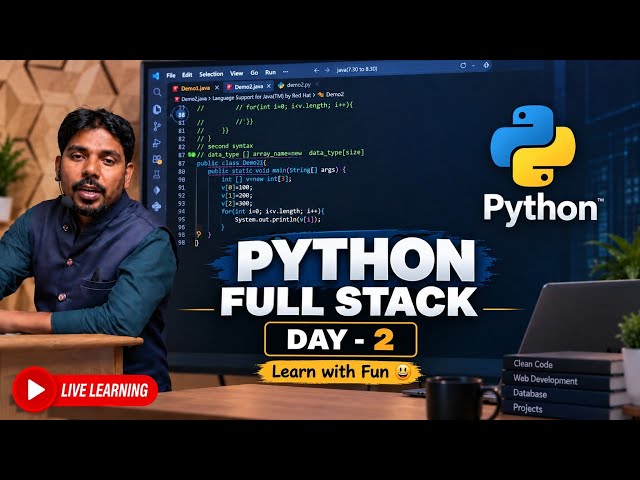640x480 pixels.
Task: Click the 'for(int i=0; i<v.length; i++){' line 94
Action: pos(273,211)
